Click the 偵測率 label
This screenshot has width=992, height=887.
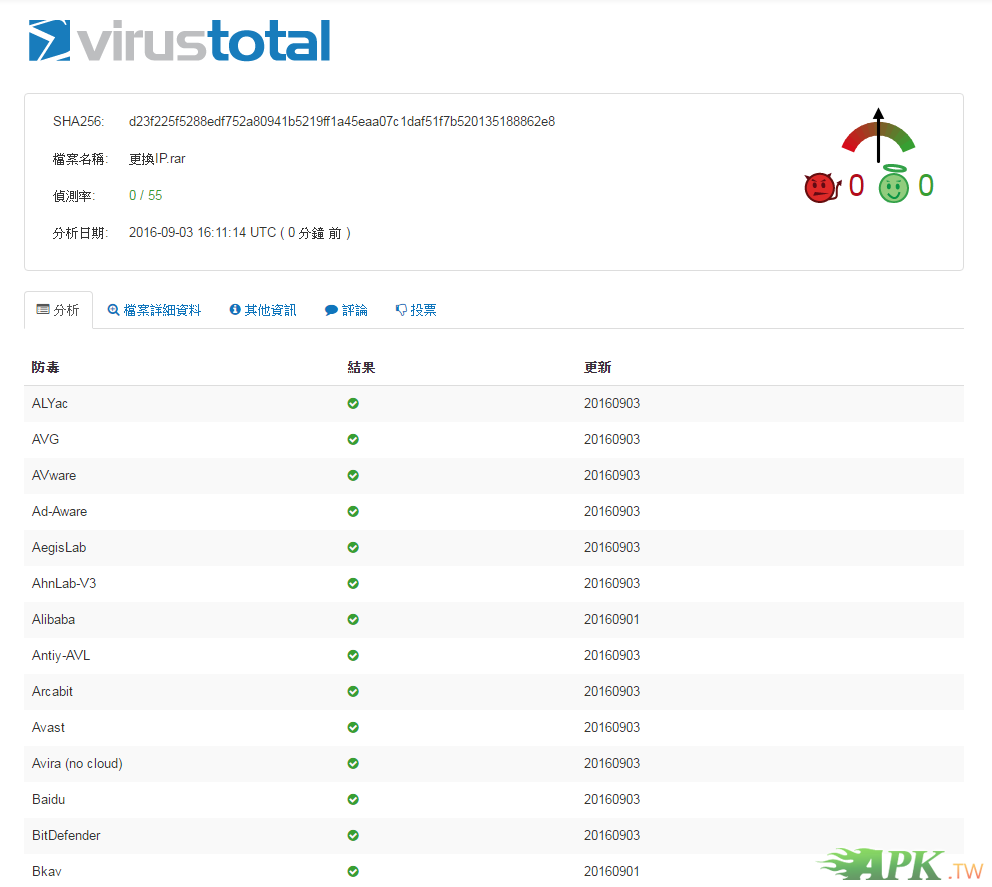[74, 196]
